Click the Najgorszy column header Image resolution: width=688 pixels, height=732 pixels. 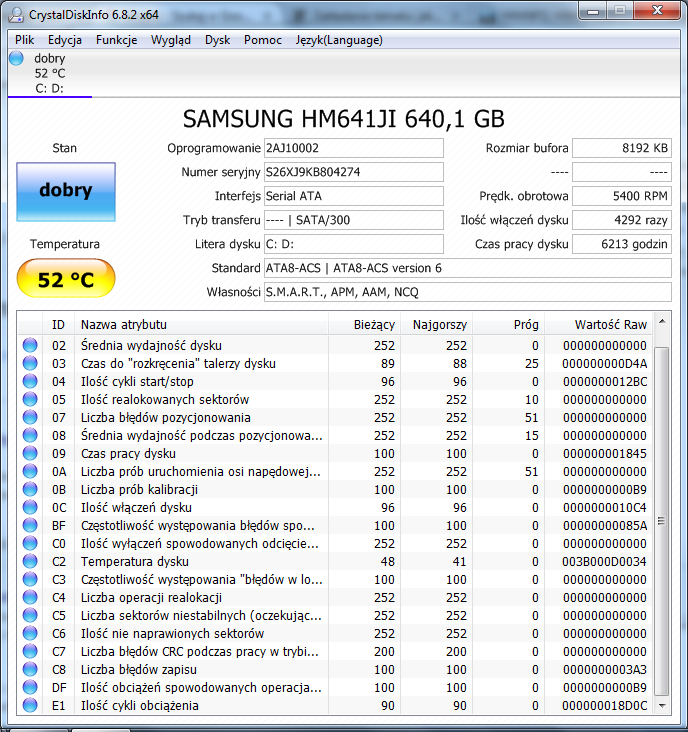[436, 324]
